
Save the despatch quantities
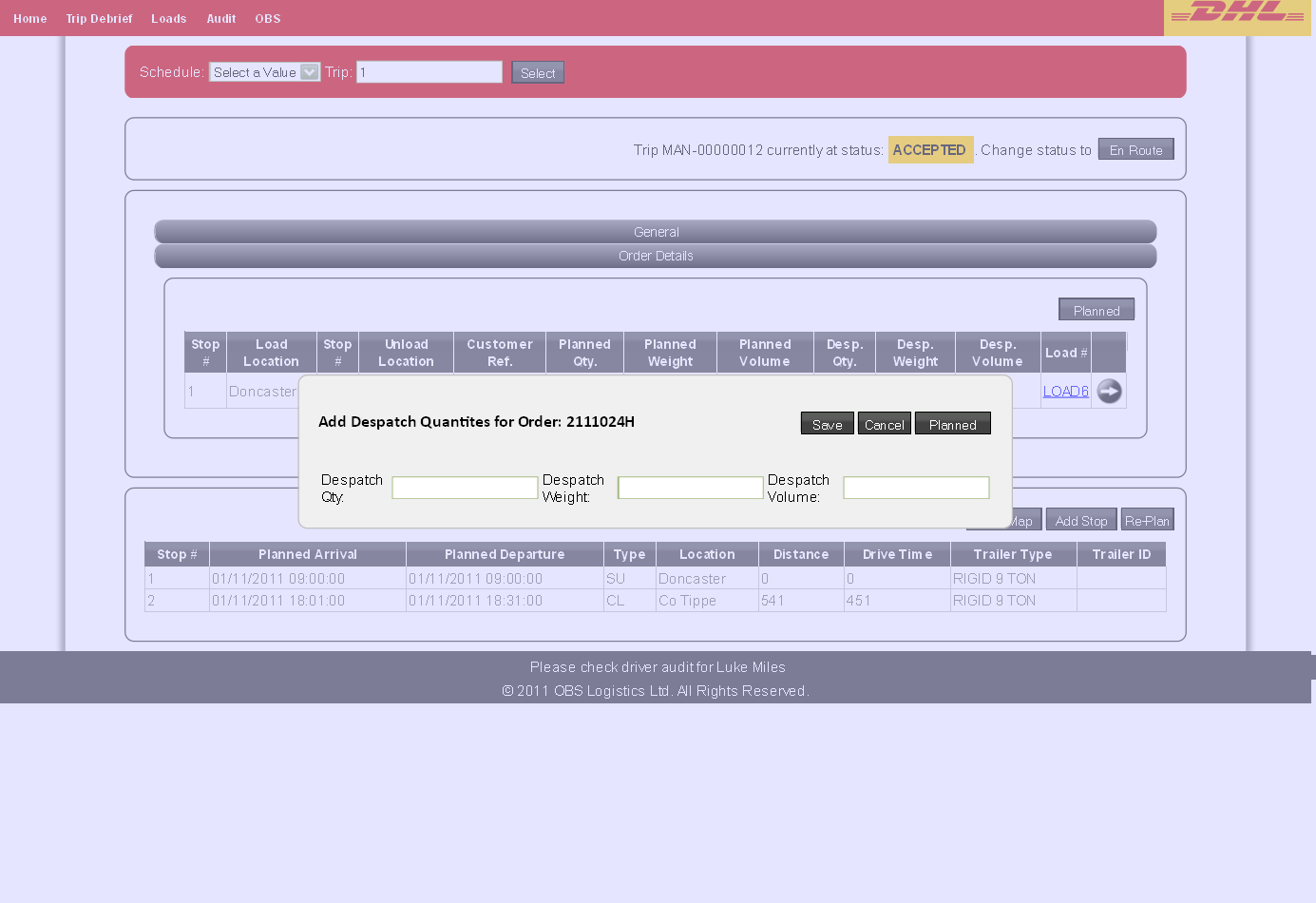tap(828, 424)
